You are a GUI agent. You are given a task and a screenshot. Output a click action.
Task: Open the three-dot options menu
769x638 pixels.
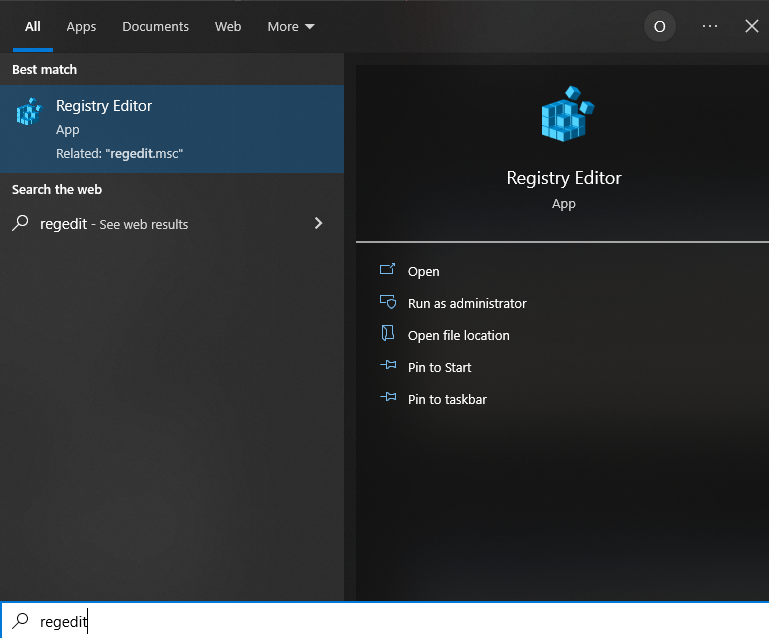[710, 27]
